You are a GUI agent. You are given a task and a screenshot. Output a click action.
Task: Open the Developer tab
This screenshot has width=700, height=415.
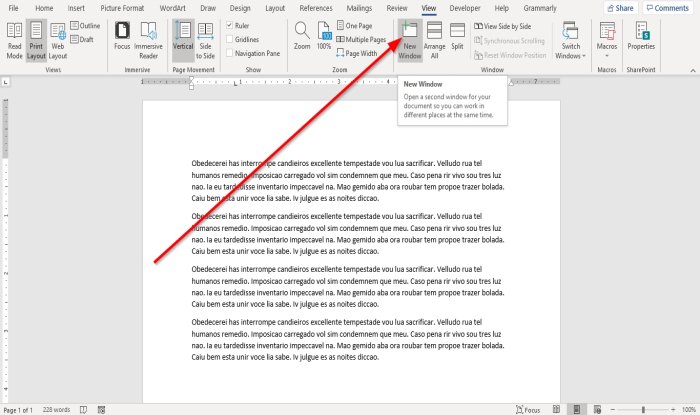(465, 8)
